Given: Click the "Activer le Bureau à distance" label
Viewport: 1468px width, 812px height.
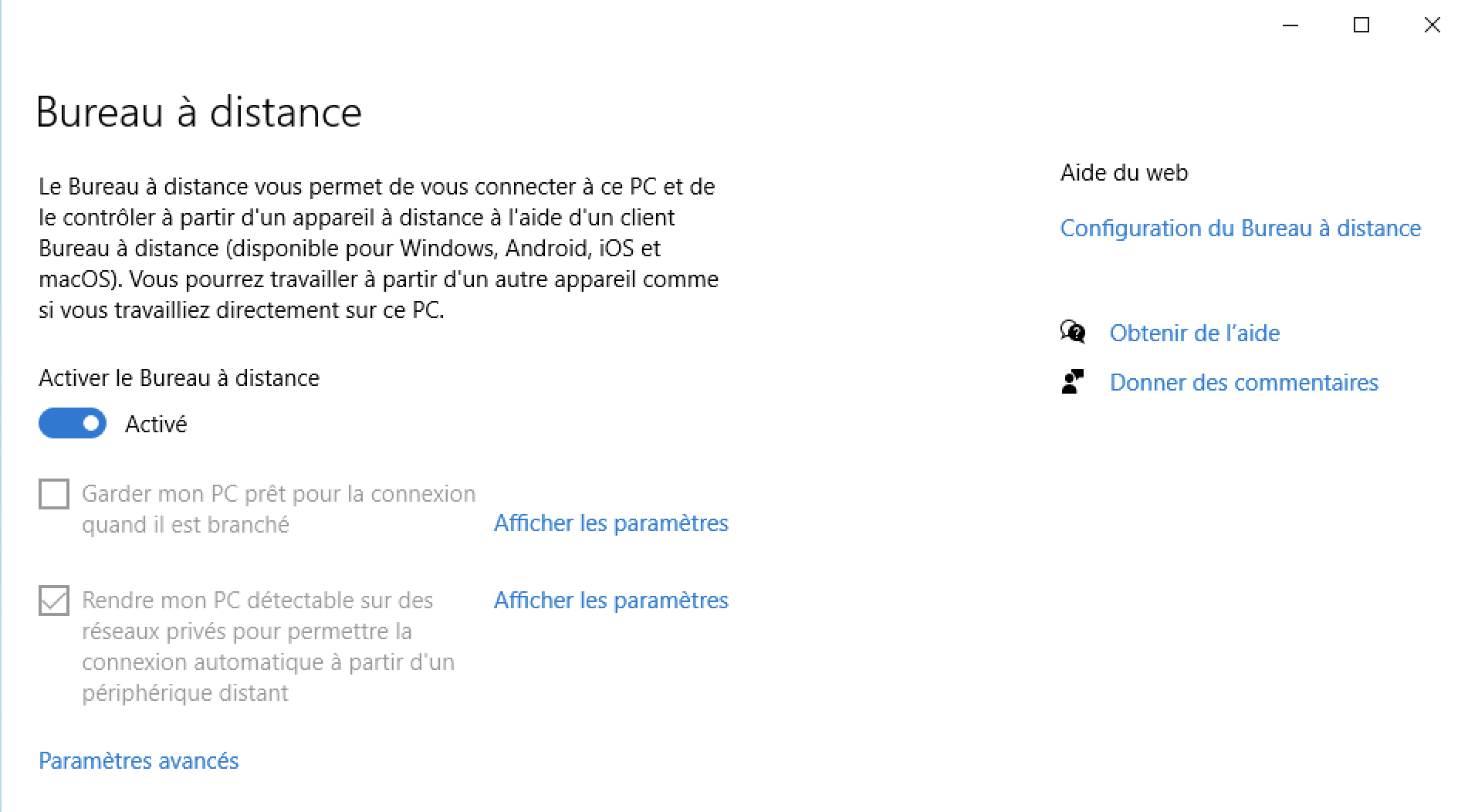Looking at the screenshot, I should pyautogui.click(x=179, y=378).
